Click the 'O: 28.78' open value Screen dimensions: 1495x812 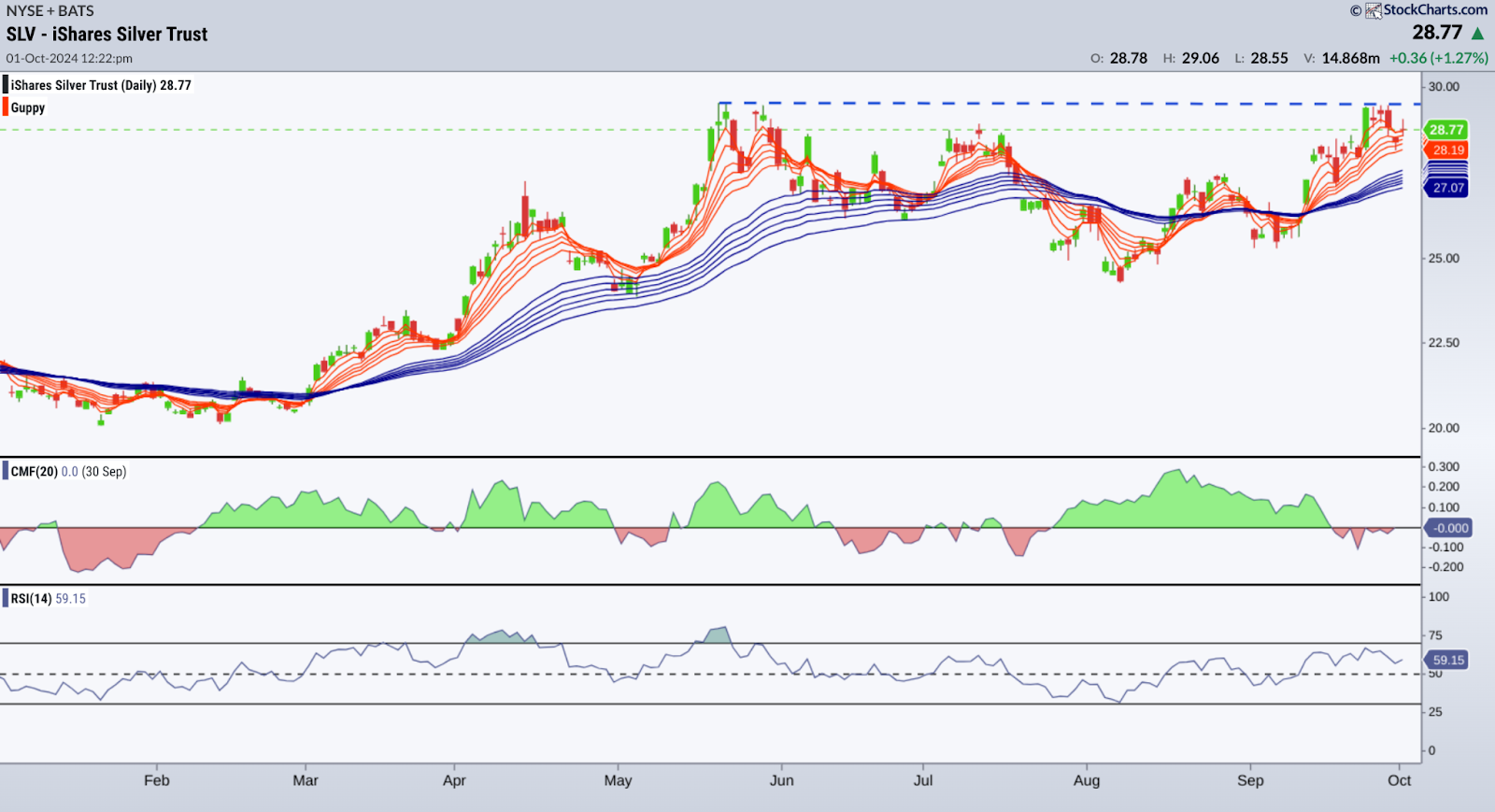click(1118, 58)
